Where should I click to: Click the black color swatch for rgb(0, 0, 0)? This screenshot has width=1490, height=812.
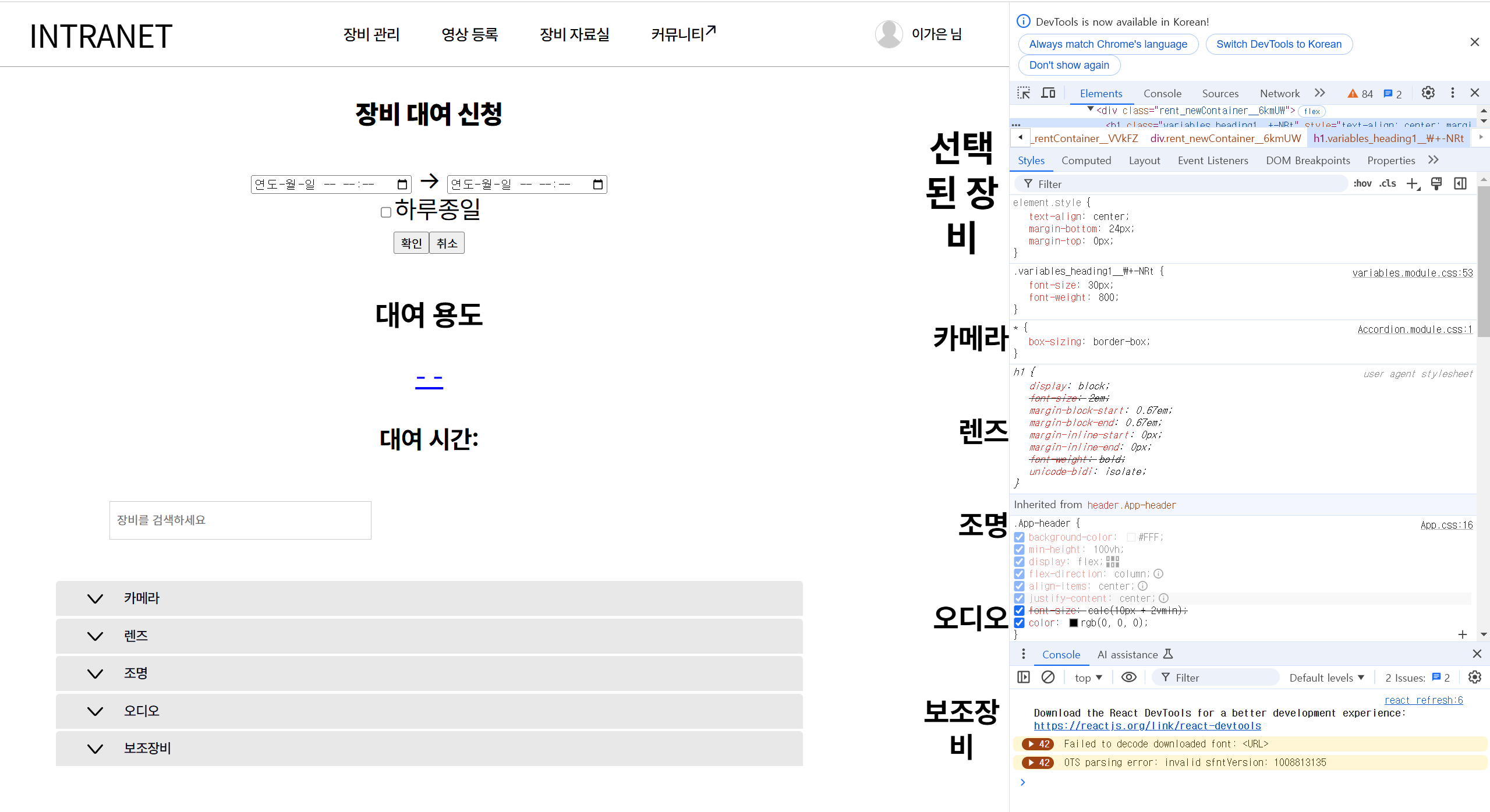click(x=1074, y=623)
